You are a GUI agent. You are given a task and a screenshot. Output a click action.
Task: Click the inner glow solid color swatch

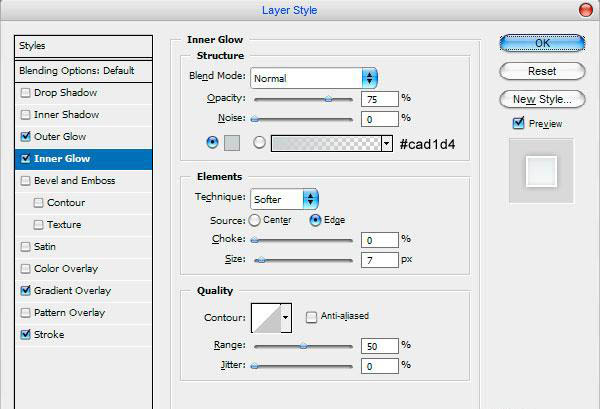[x=232, y=143]
